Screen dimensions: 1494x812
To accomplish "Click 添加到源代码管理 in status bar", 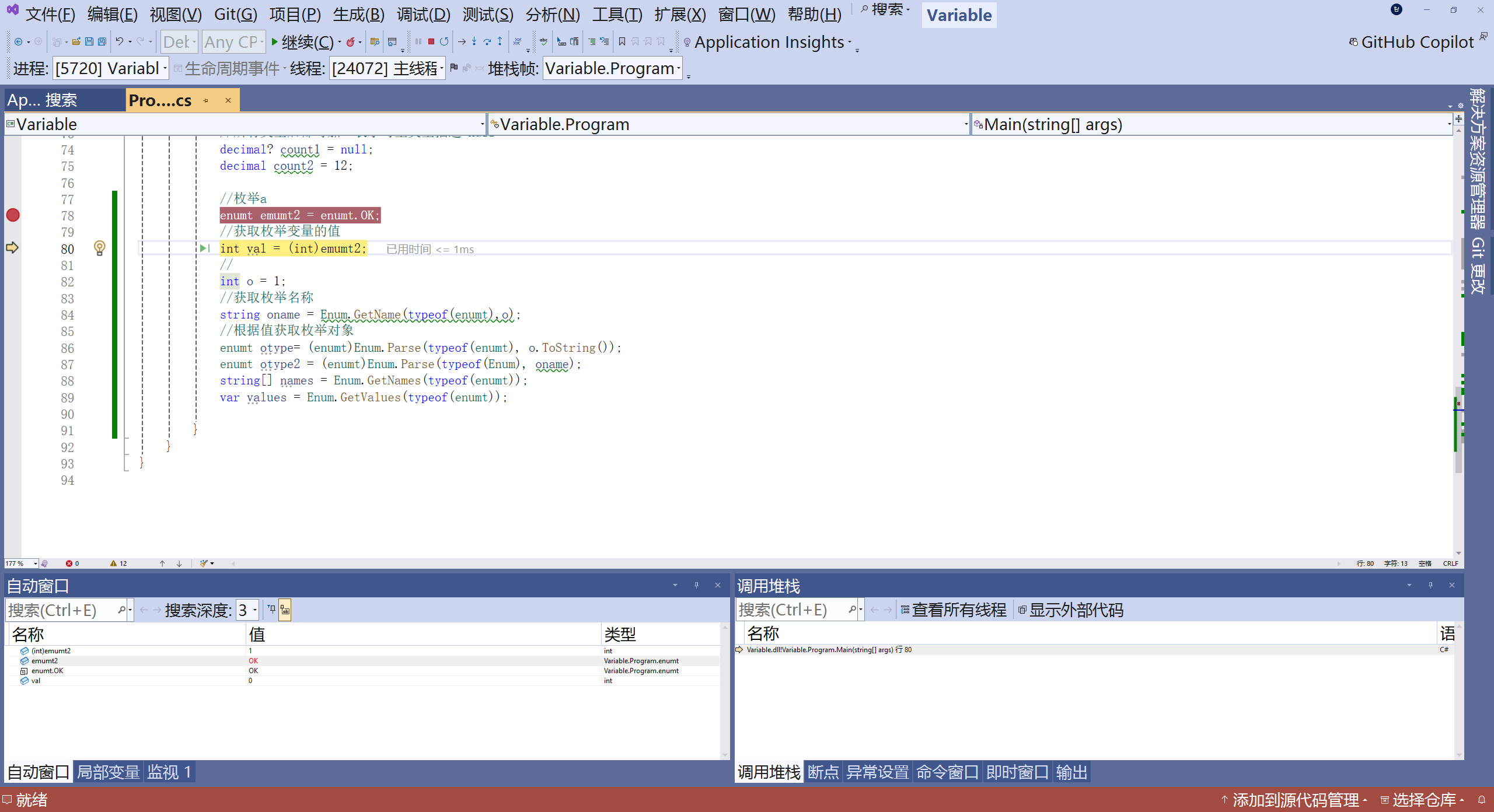I will [1295, 800].
